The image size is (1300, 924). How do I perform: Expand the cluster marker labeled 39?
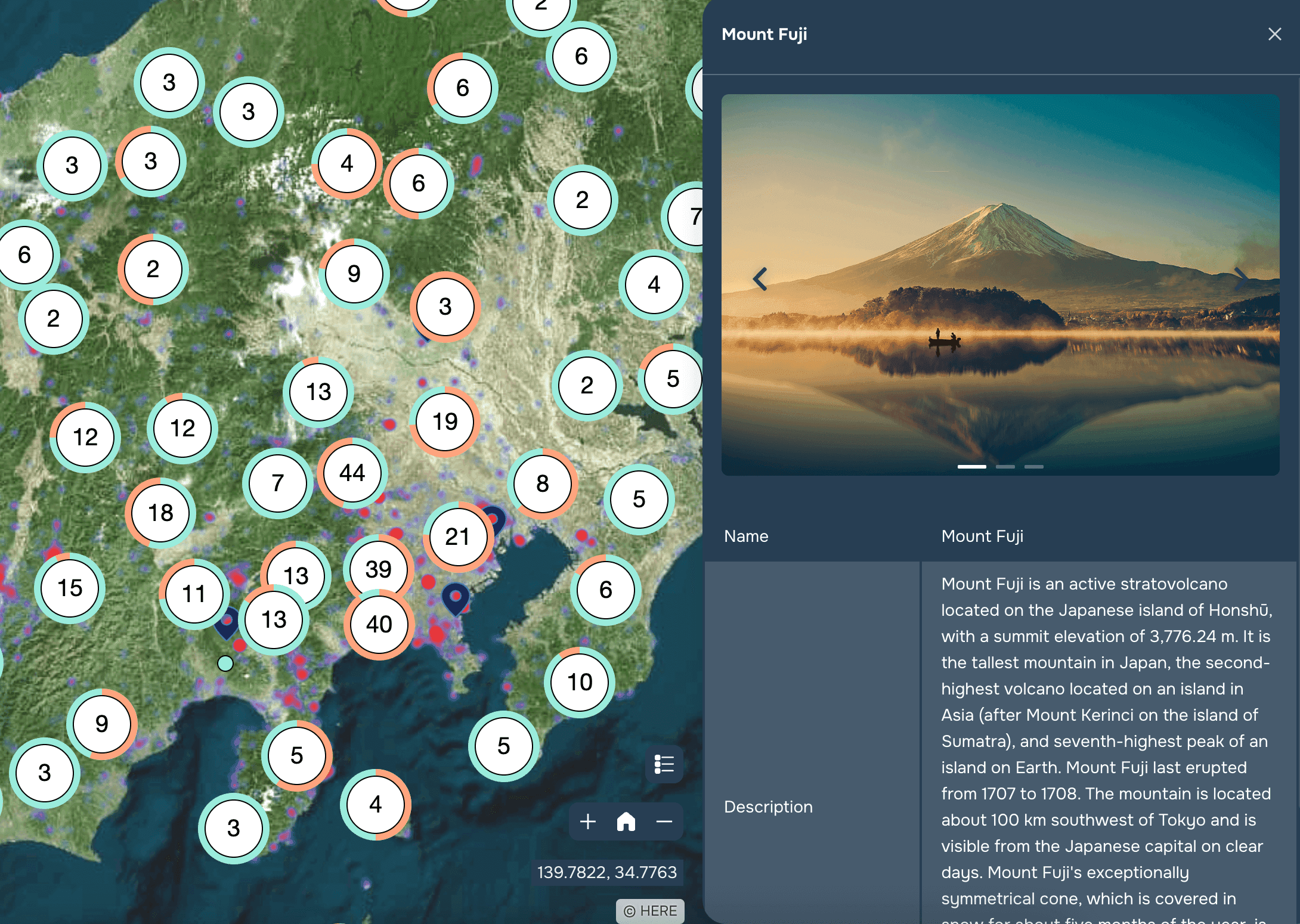pyautogui.click(x=378, y=569)
